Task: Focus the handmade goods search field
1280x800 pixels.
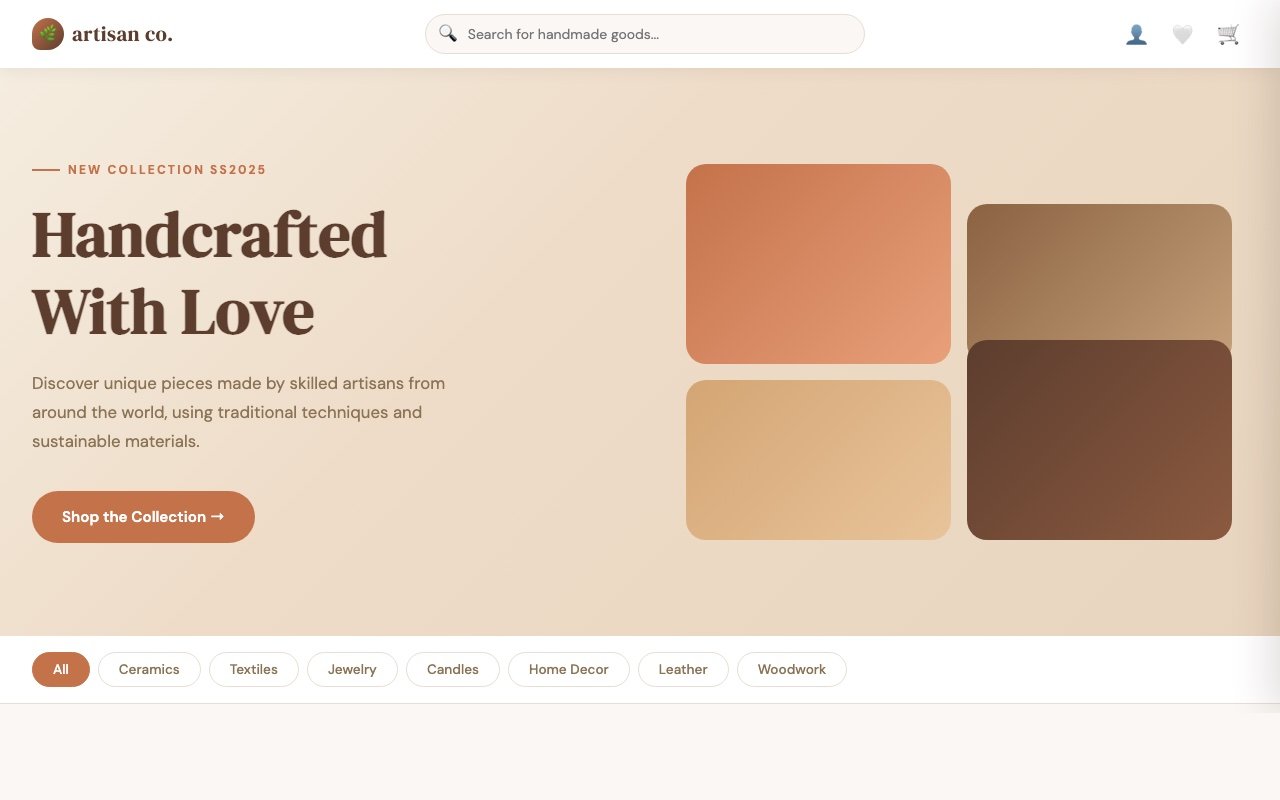Action: (x=660, y=34)
